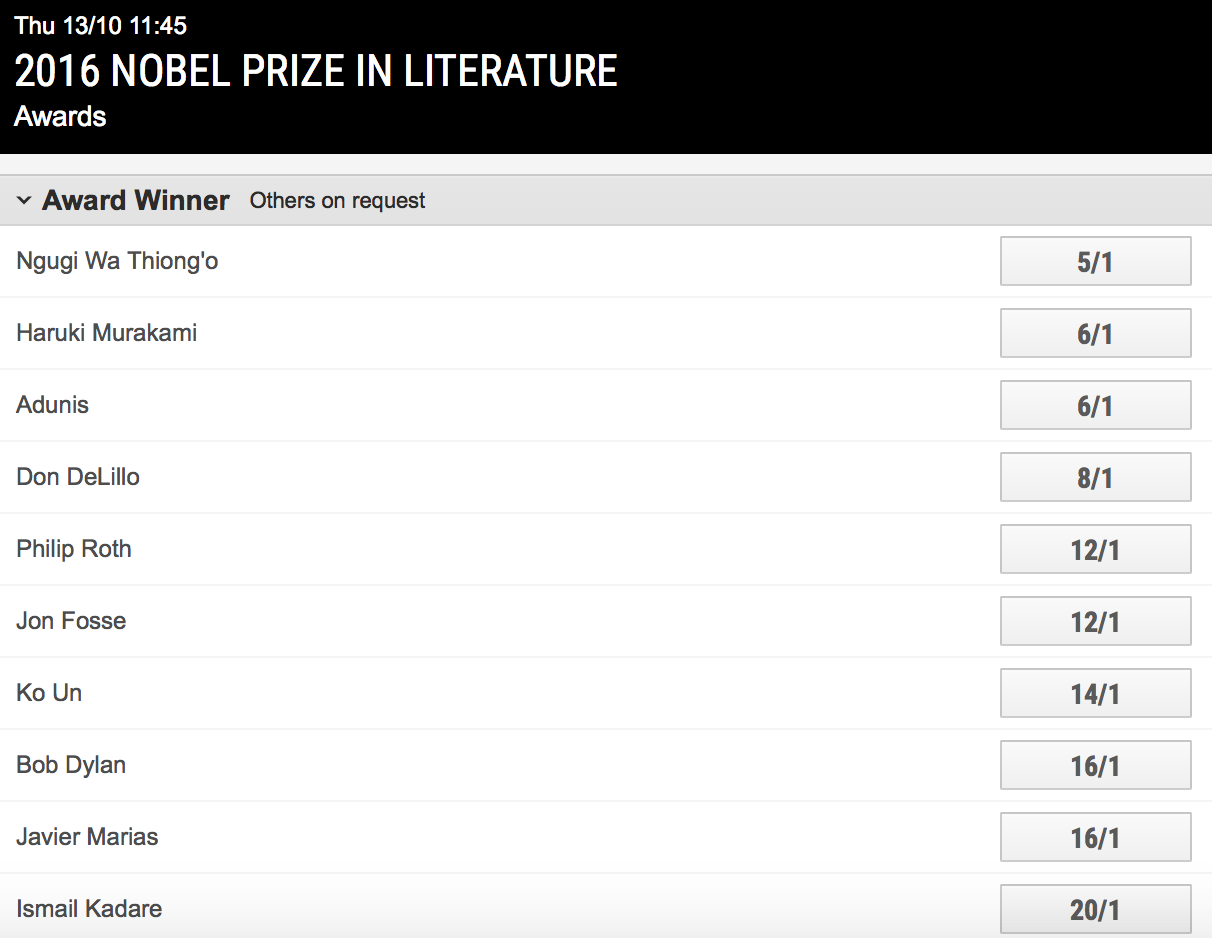The height and width of the screenshot is (938, 1212).
Task: Select Ko Un's 14/1 odds button
Action: [x=1095, y=694]
